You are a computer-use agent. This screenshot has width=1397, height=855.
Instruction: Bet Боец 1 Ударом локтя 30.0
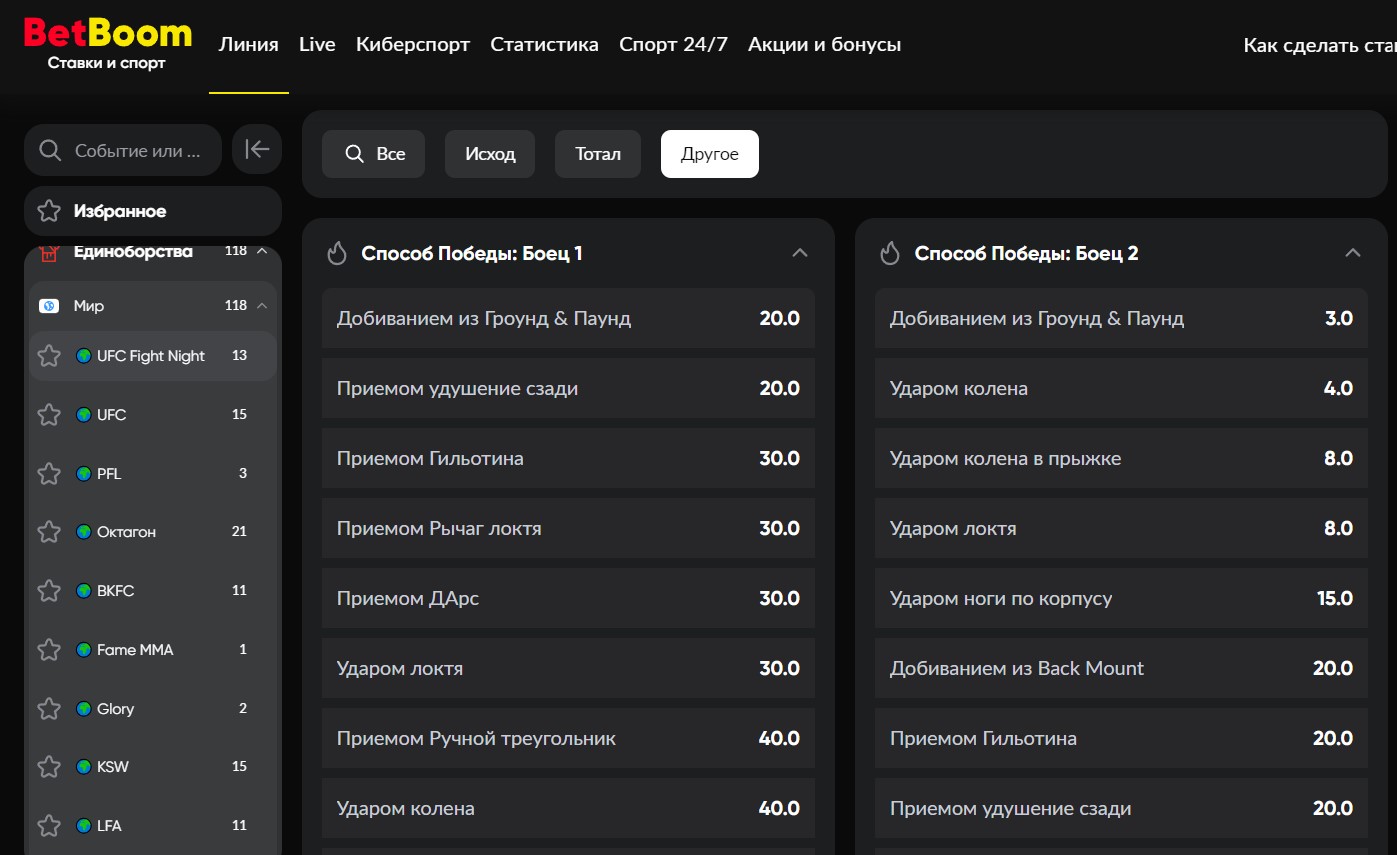pos(568,668)
